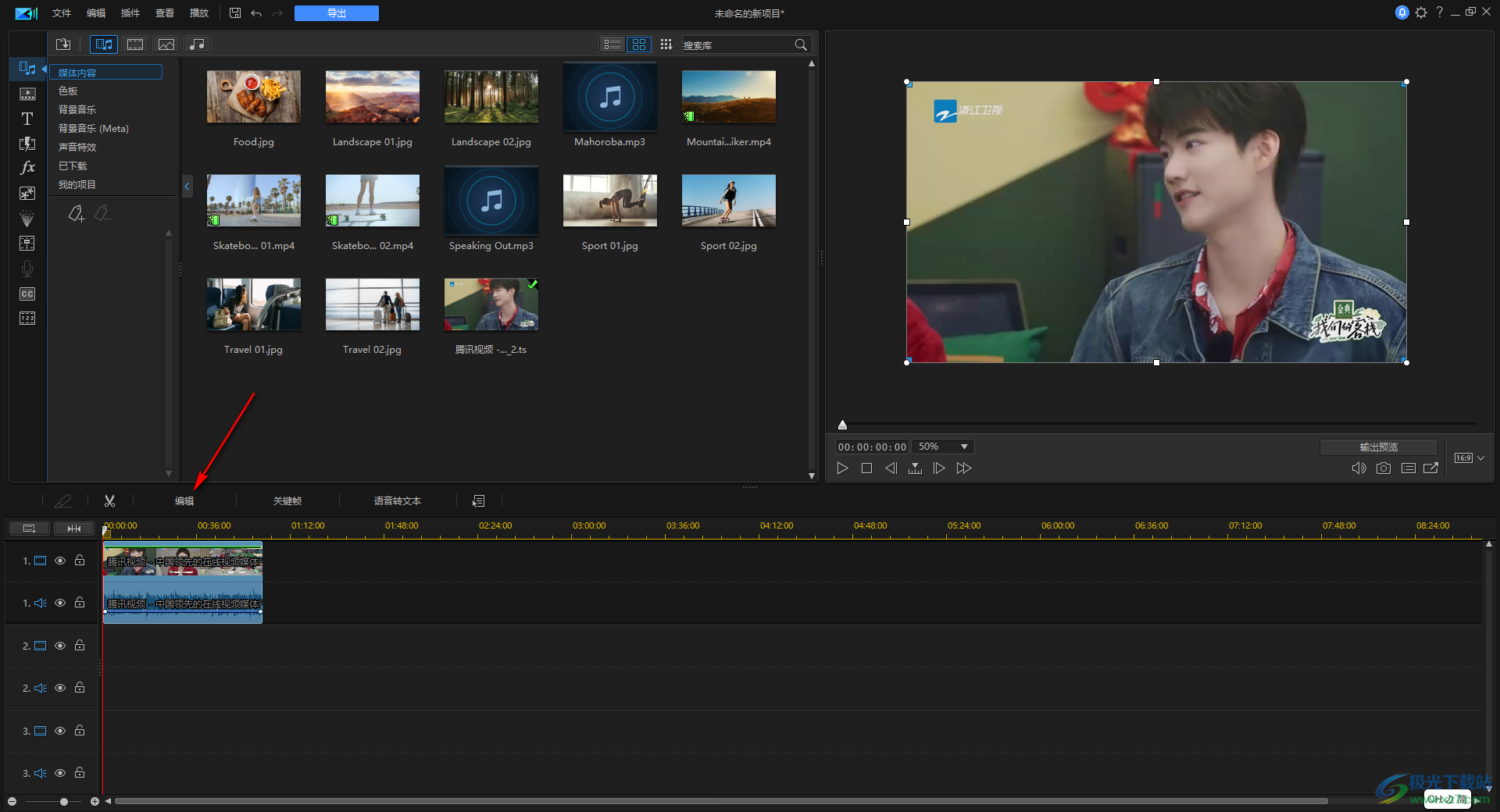
Task: Click the save project icon
Action: (x=235, y=13)
